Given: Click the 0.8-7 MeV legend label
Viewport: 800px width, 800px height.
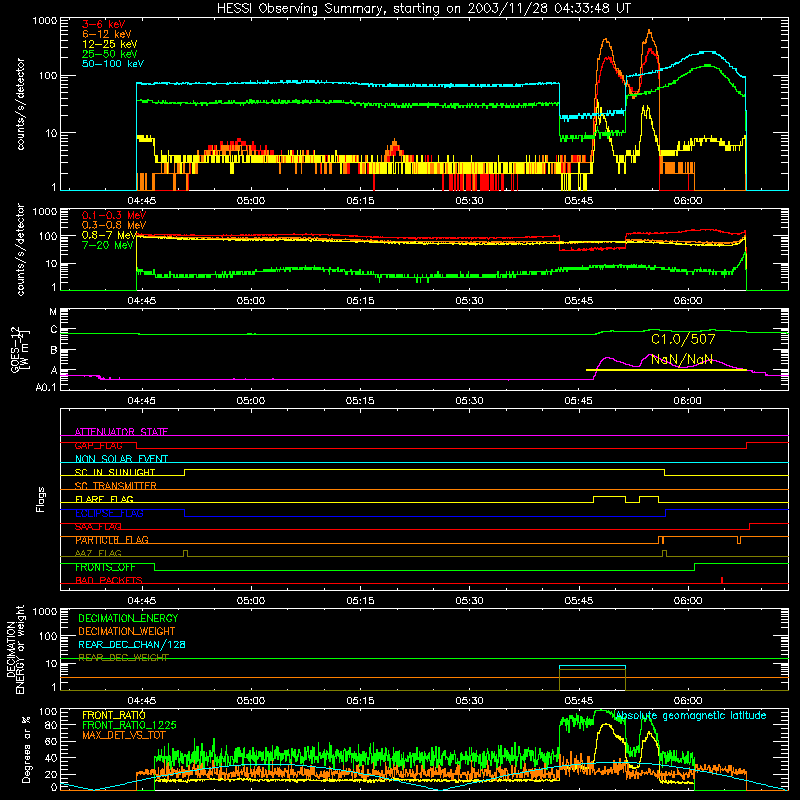Looking at the screenshot, I should click(109, 235).
